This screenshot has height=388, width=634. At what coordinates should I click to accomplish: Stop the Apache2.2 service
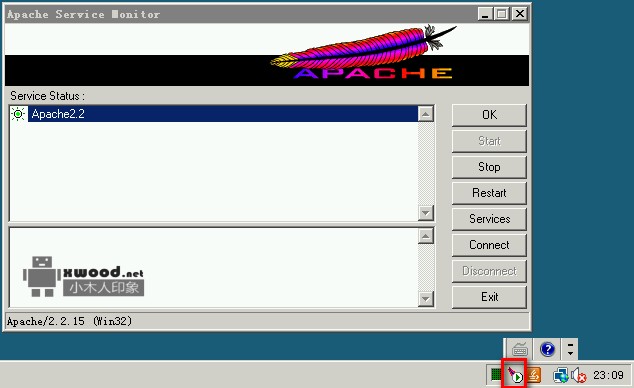pyautogui.click(x=489, y=167)
